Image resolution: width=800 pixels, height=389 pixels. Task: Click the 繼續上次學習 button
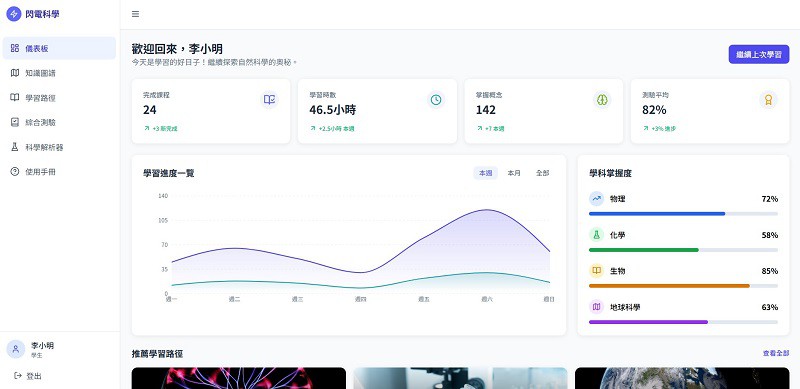(759, 54)
